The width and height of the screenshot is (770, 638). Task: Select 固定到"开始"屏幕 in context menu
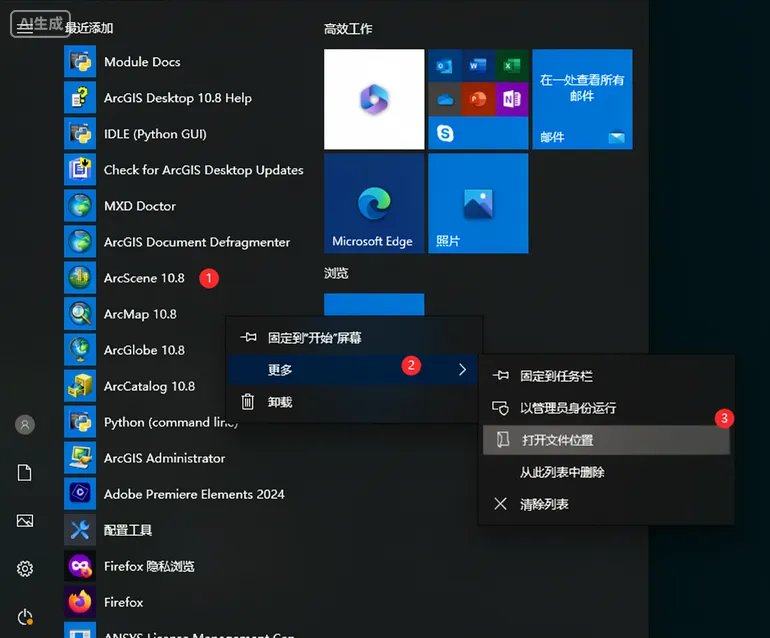click(x=355, y=337)
